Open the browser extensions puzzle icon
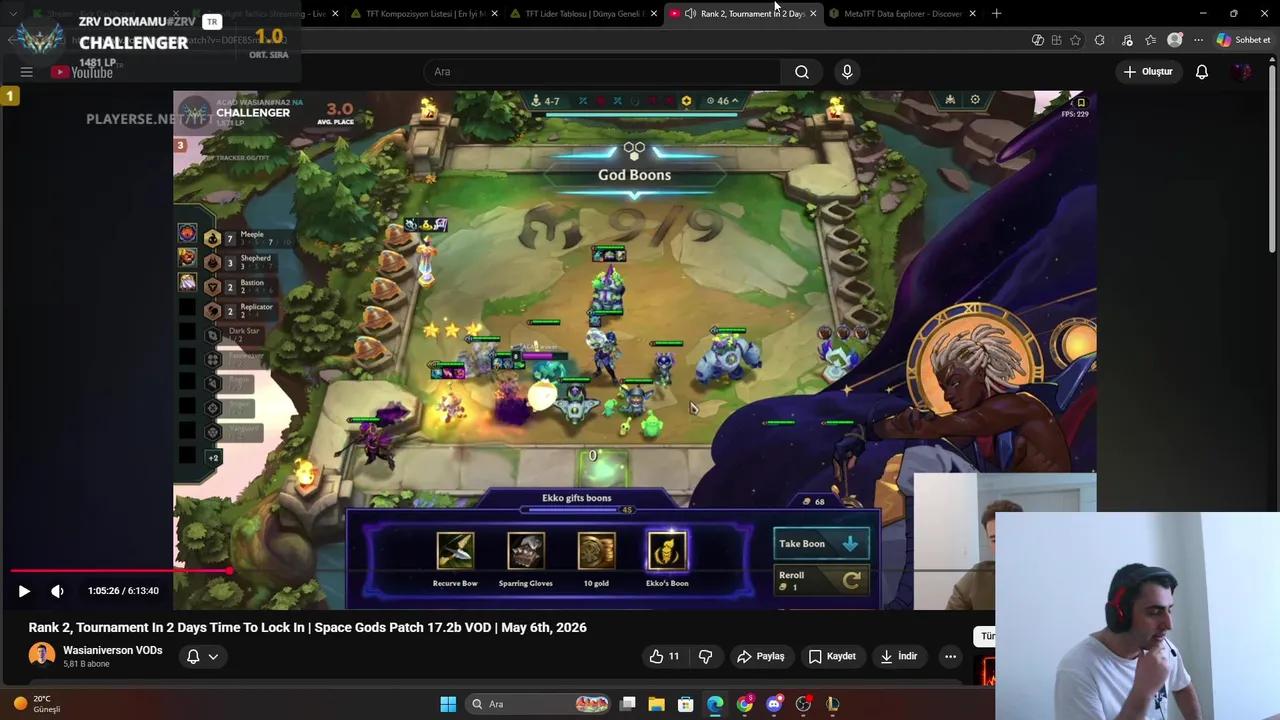Screen dimensions: 1280x720 [1100, 40]
